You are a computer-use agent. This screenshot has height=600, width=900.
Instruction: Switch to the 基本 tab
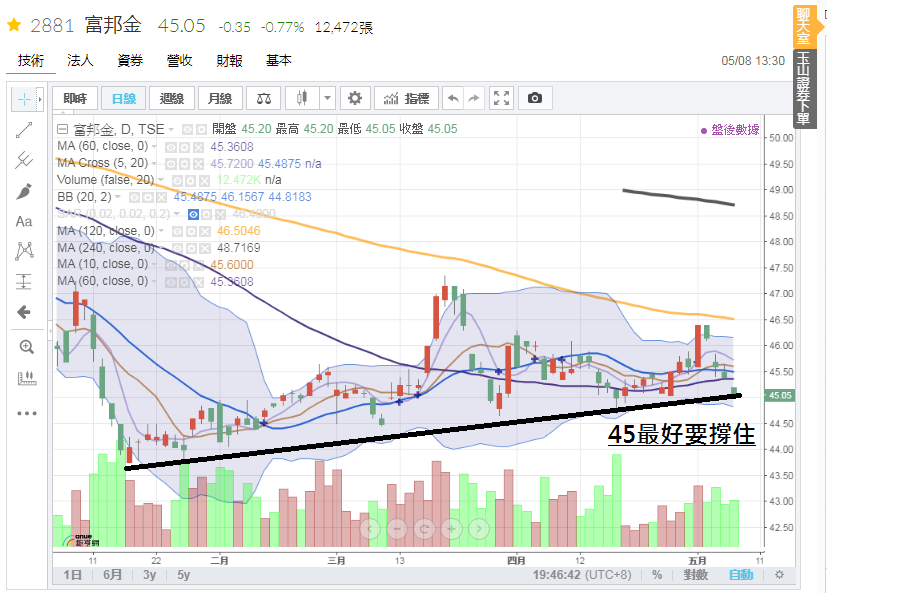click(x=278, y=60)
